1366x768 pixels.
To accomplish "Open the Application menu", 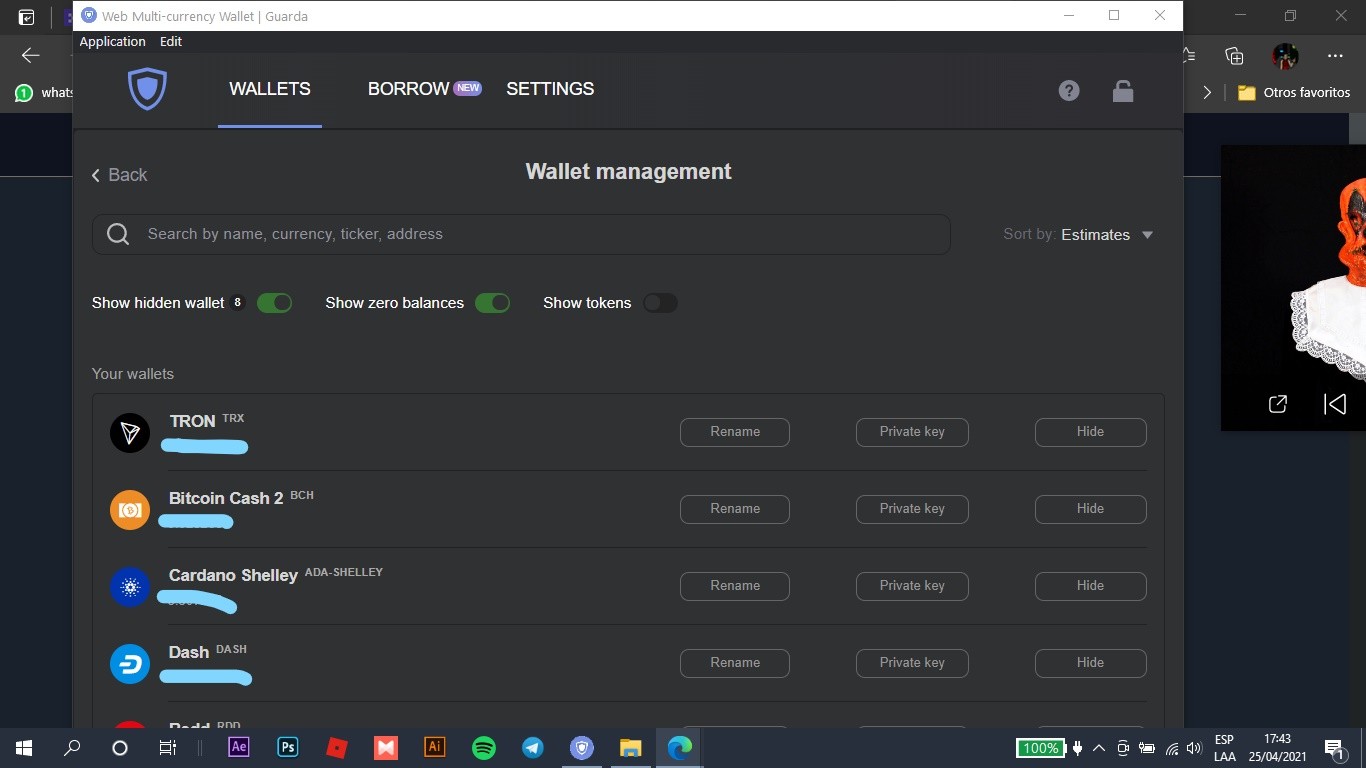I will [x=112, y=41].
